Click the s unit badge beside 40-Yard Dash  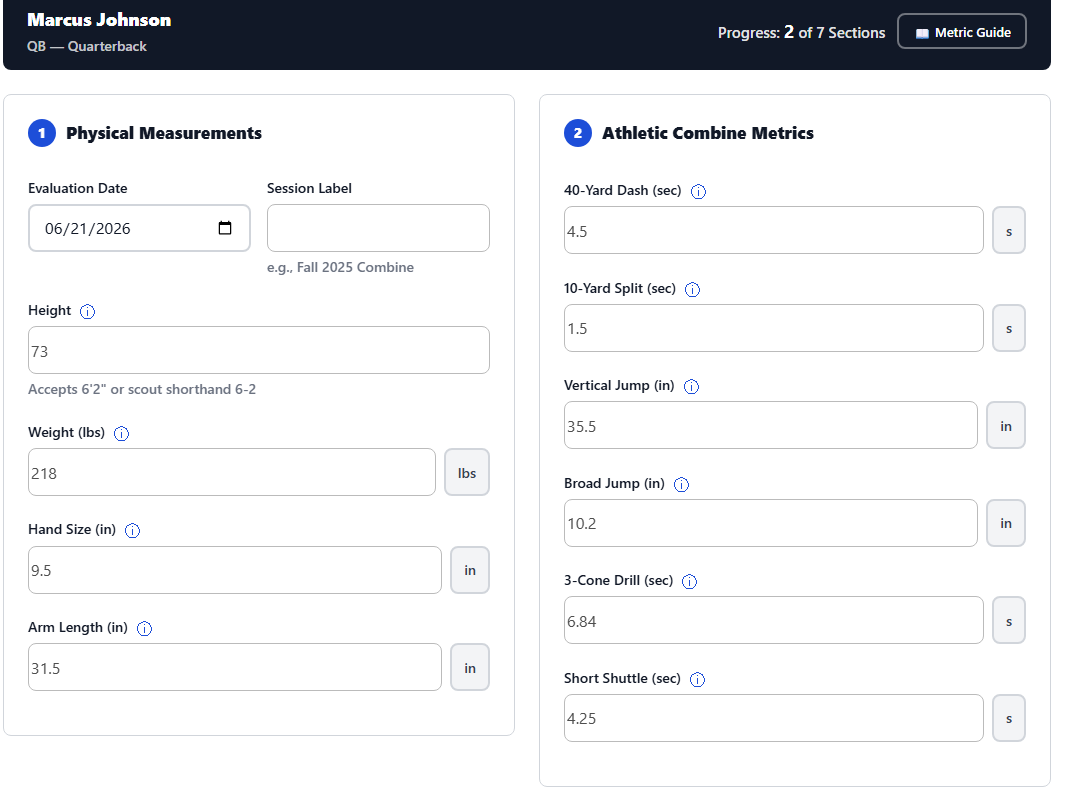1008,231
